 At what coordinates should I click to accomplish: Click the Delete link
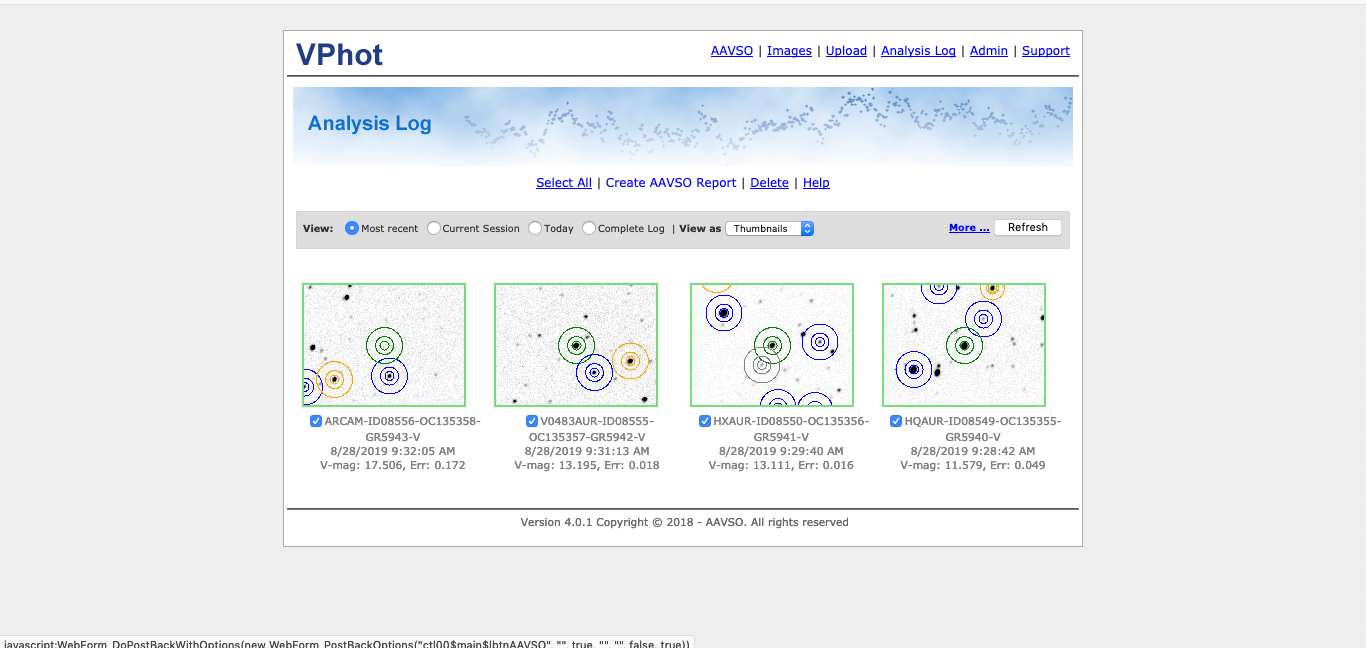769,183
